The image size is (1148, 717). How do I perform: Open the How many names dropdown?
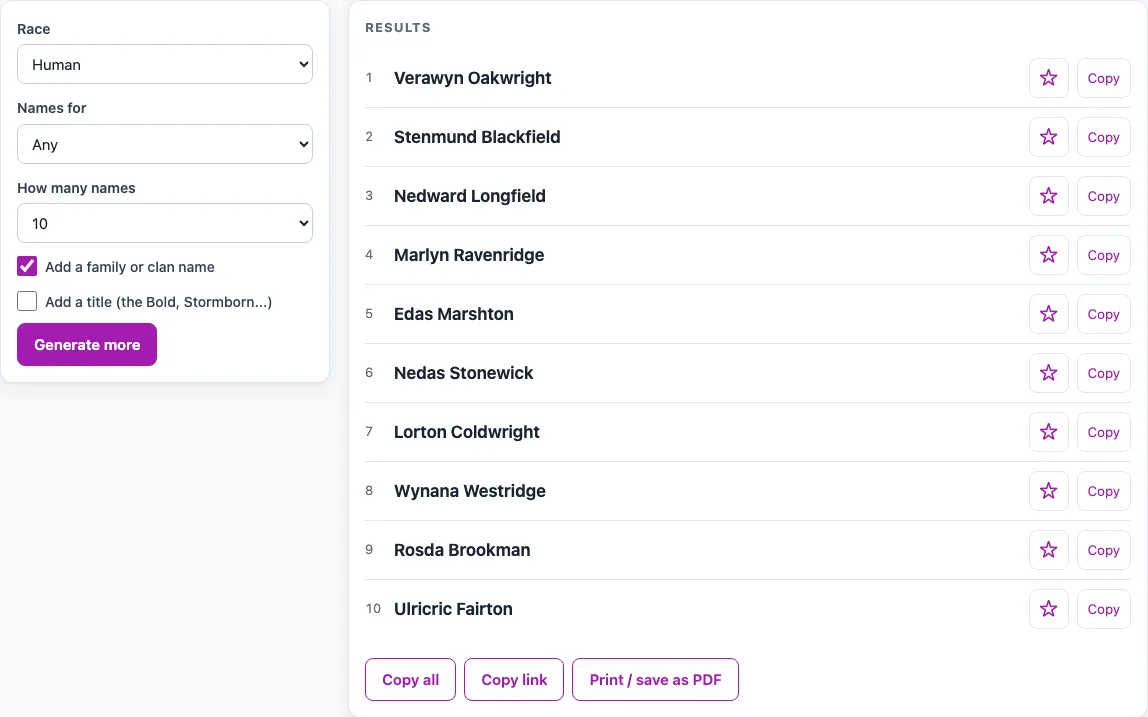tap(165, 223)
